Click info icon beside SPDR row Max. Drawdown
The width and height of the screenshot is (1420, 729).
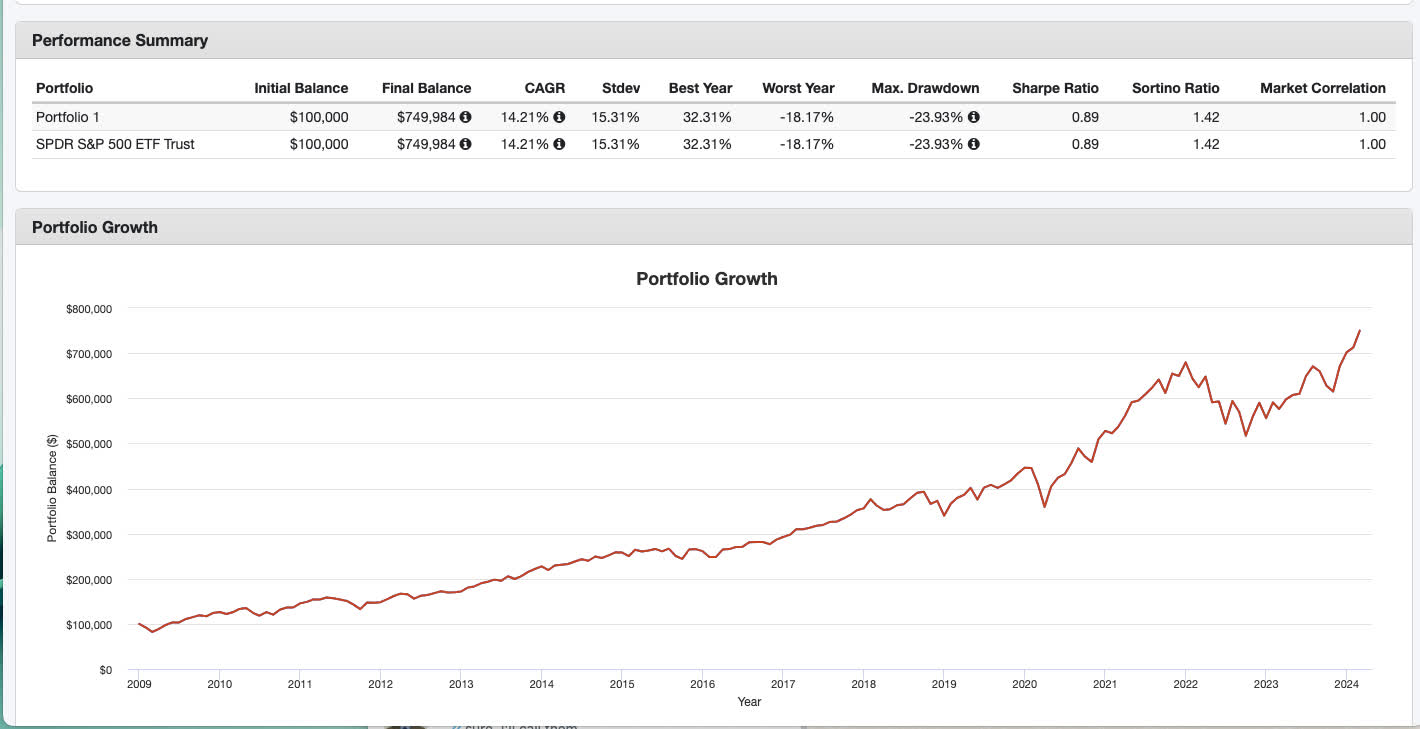[974, 144]
